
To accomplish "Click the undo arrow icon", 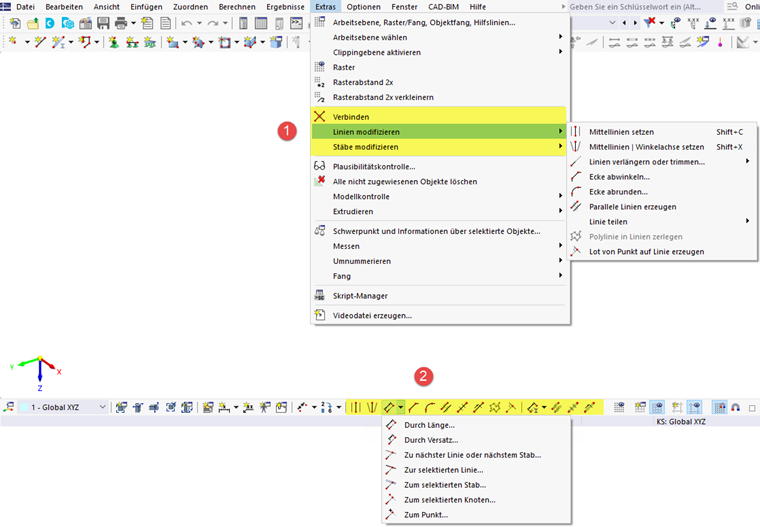I will 187,23.
